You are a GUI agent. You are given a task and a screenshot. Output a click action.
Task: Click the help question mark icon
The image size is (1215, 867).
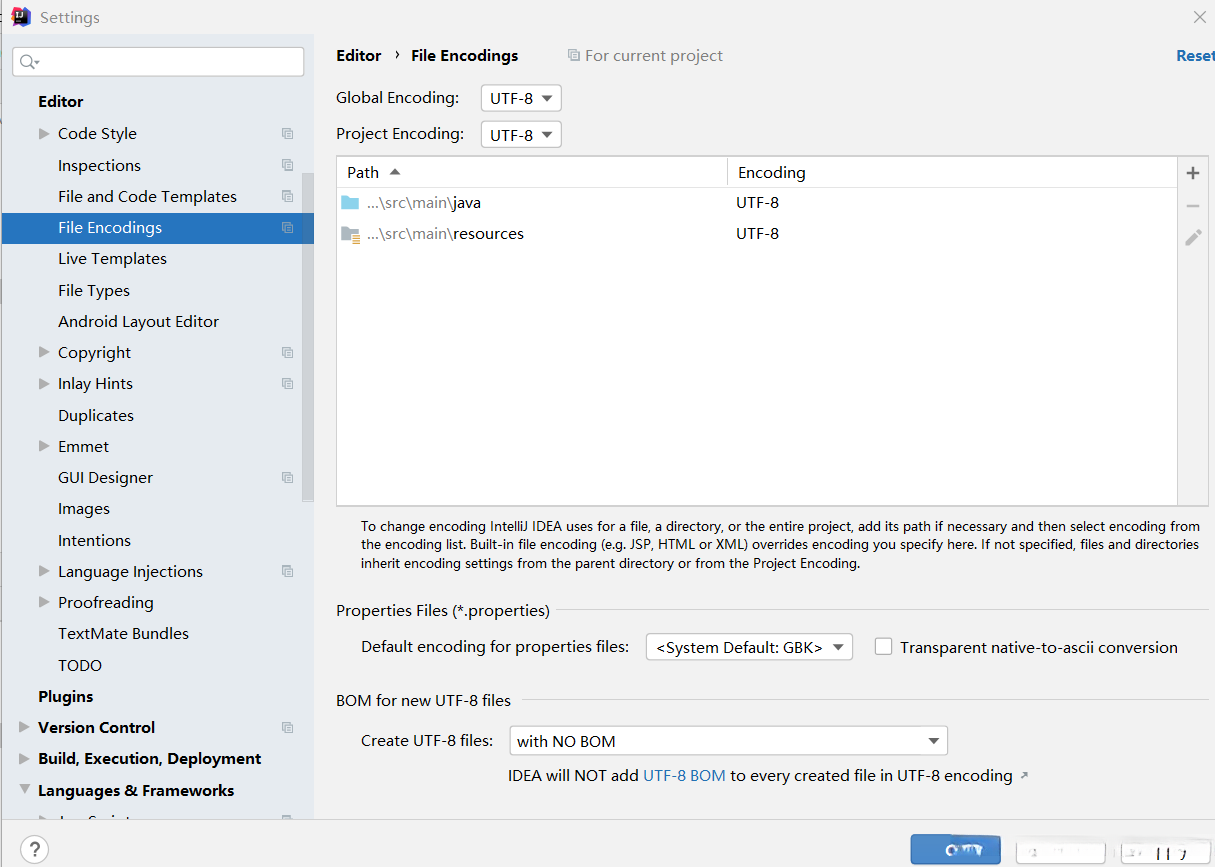point(34,849)
